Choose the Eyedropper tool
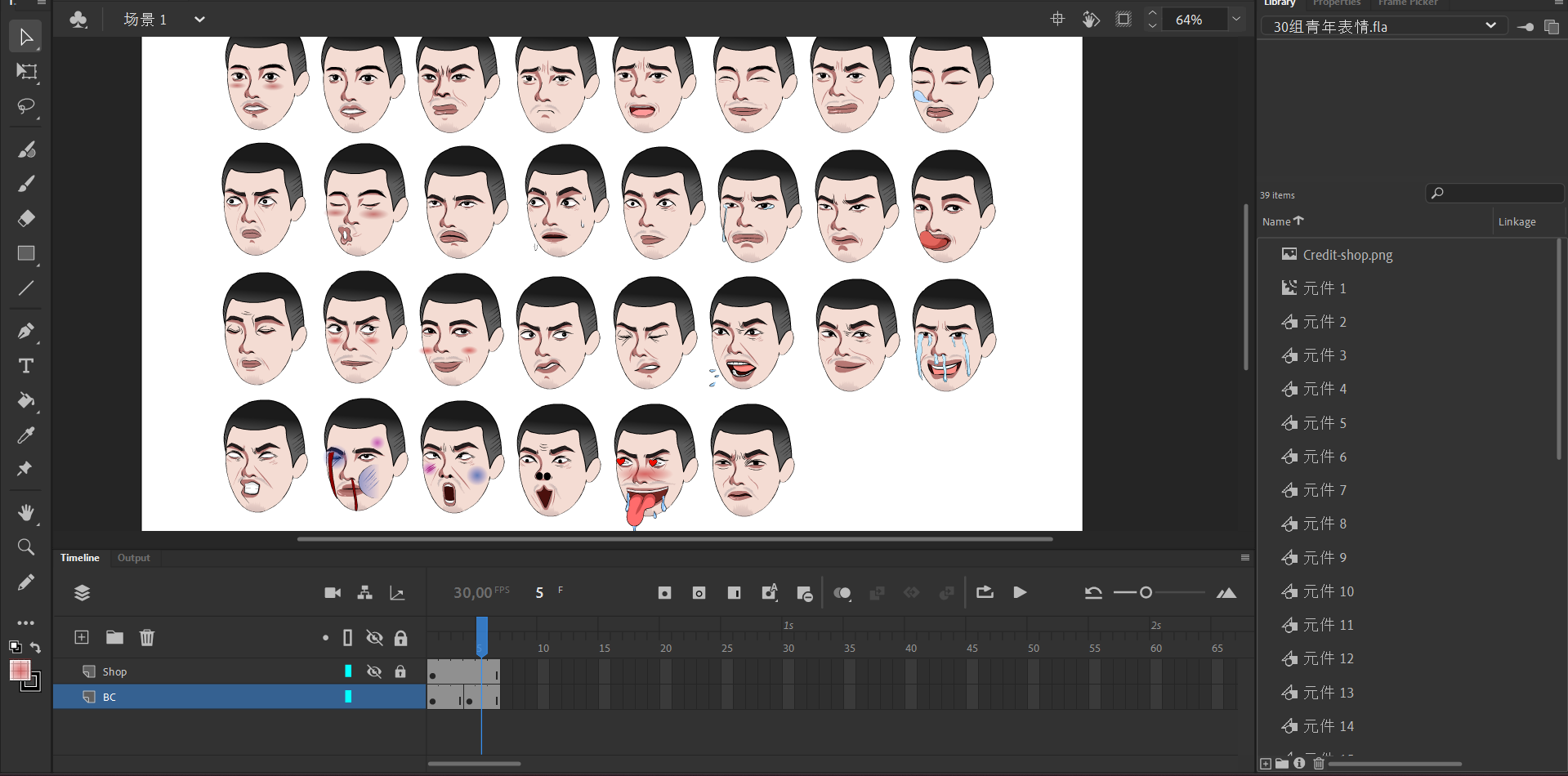This screenshot has width=1568, height=776. 26,435
